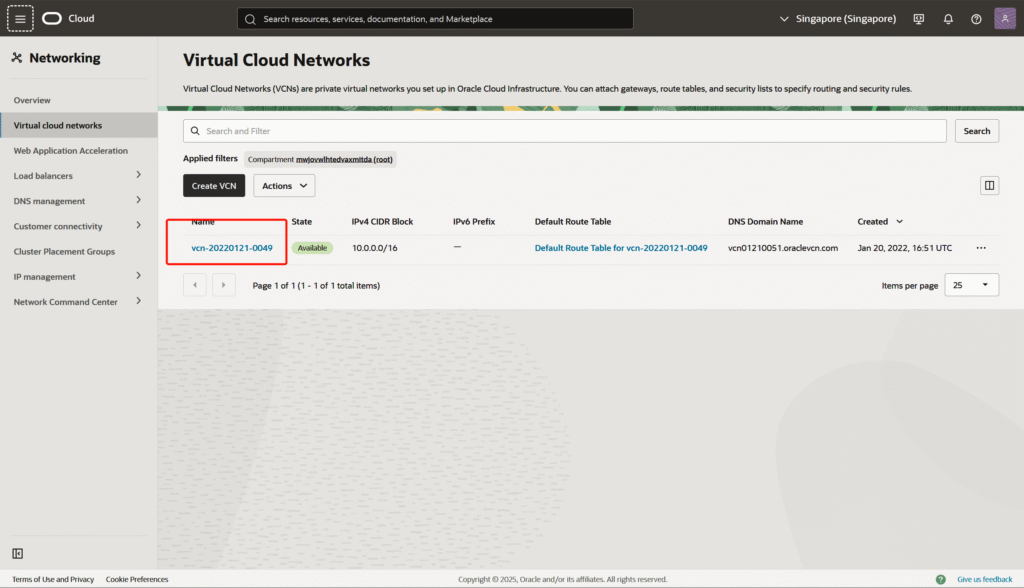Open the Singapore region dropdown
Screen dimensions: 1024x588
point(838,19)
